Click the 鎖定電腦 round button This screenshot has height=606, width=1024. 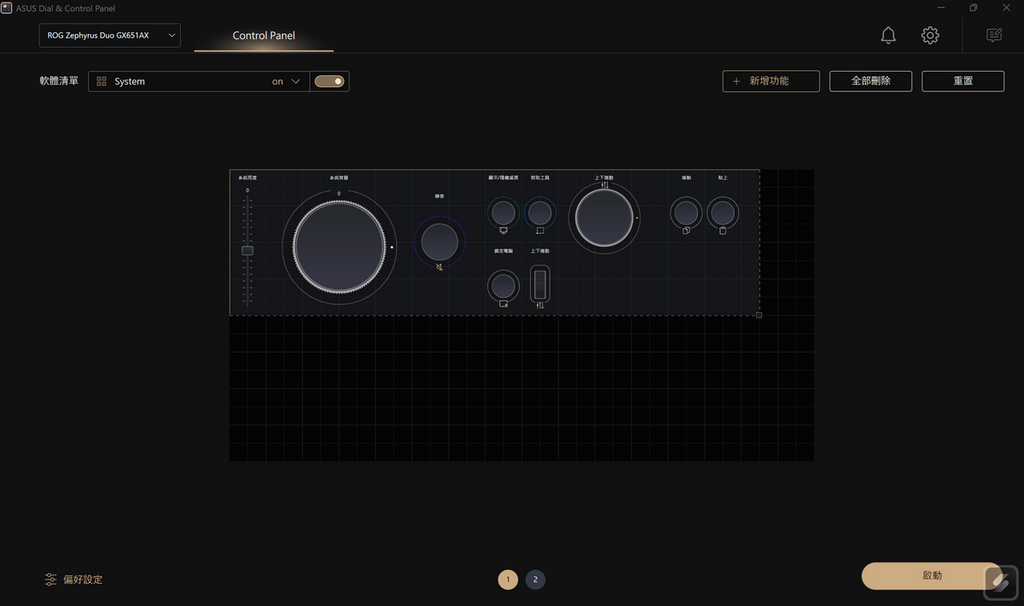coord(504,285)
